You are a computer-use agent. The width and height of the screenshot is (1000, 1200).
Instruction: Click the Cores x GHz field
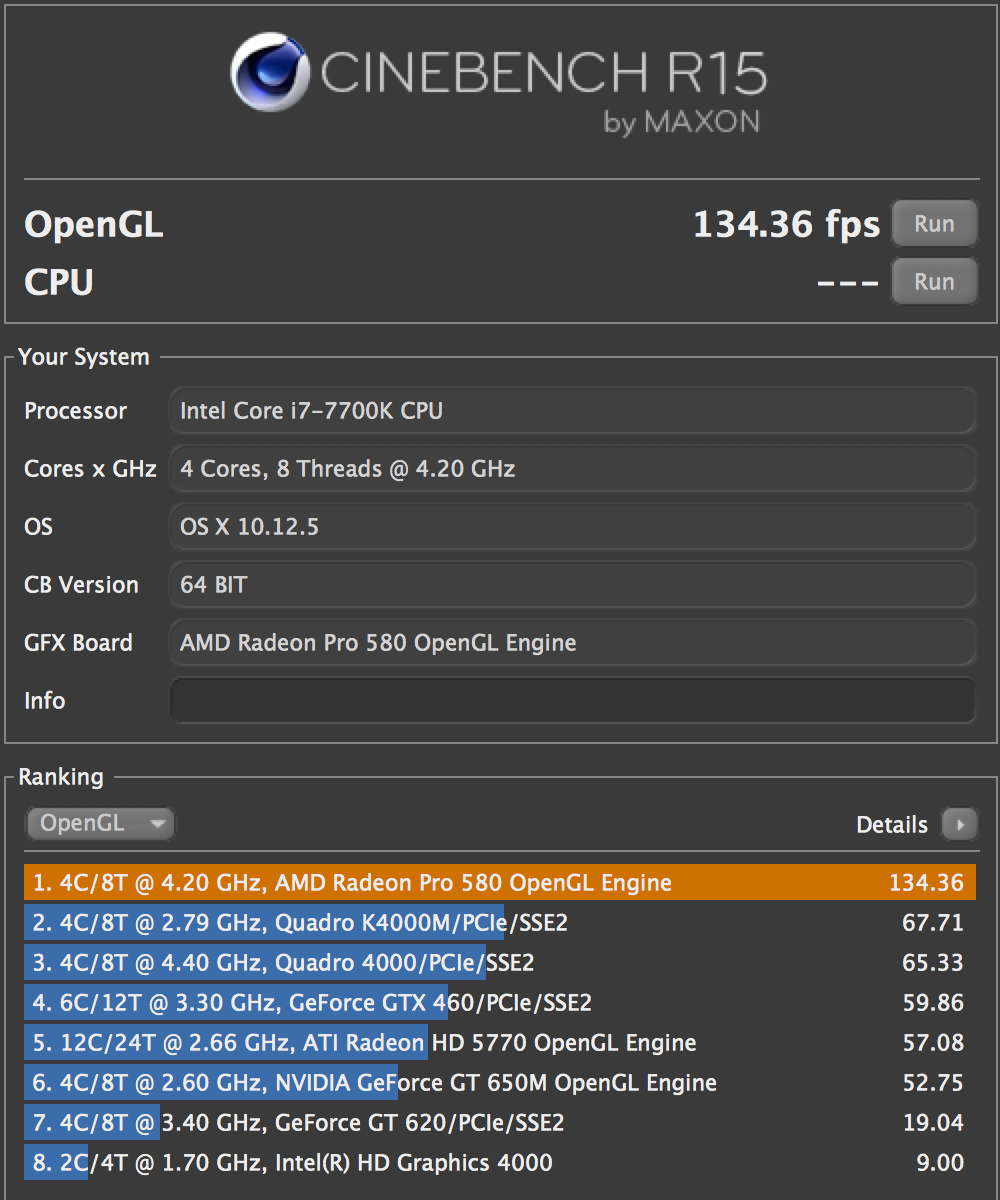pyautogui.click(x=572, y=469)
